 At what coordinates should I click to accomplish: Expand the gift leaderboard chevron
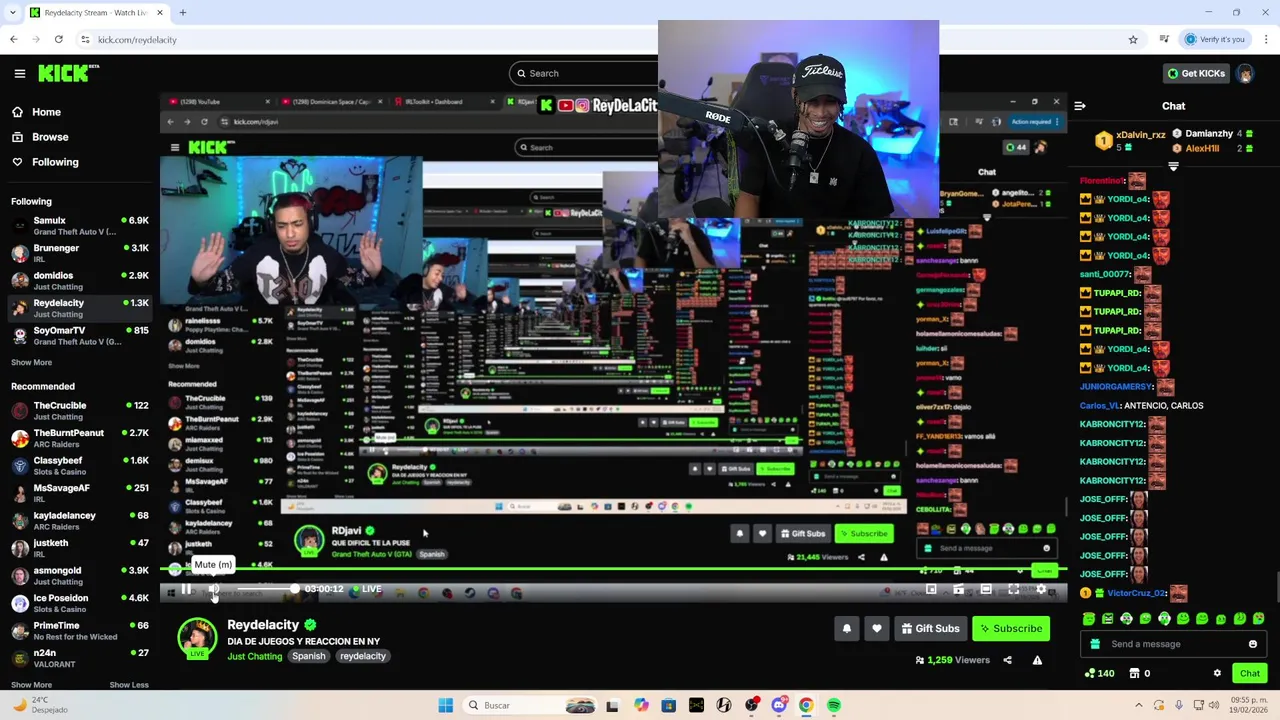[x=1173, y=167]
